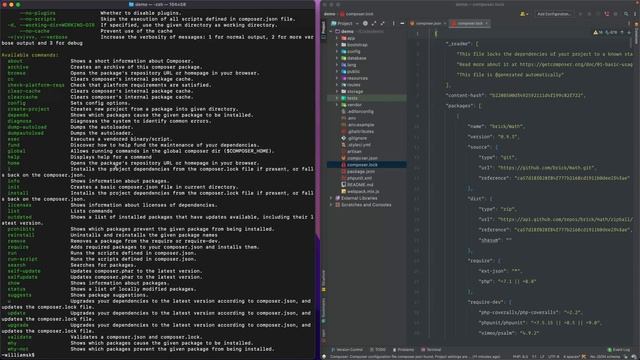
Task: Collapse the demo project root node
Action: pos(331,31)
